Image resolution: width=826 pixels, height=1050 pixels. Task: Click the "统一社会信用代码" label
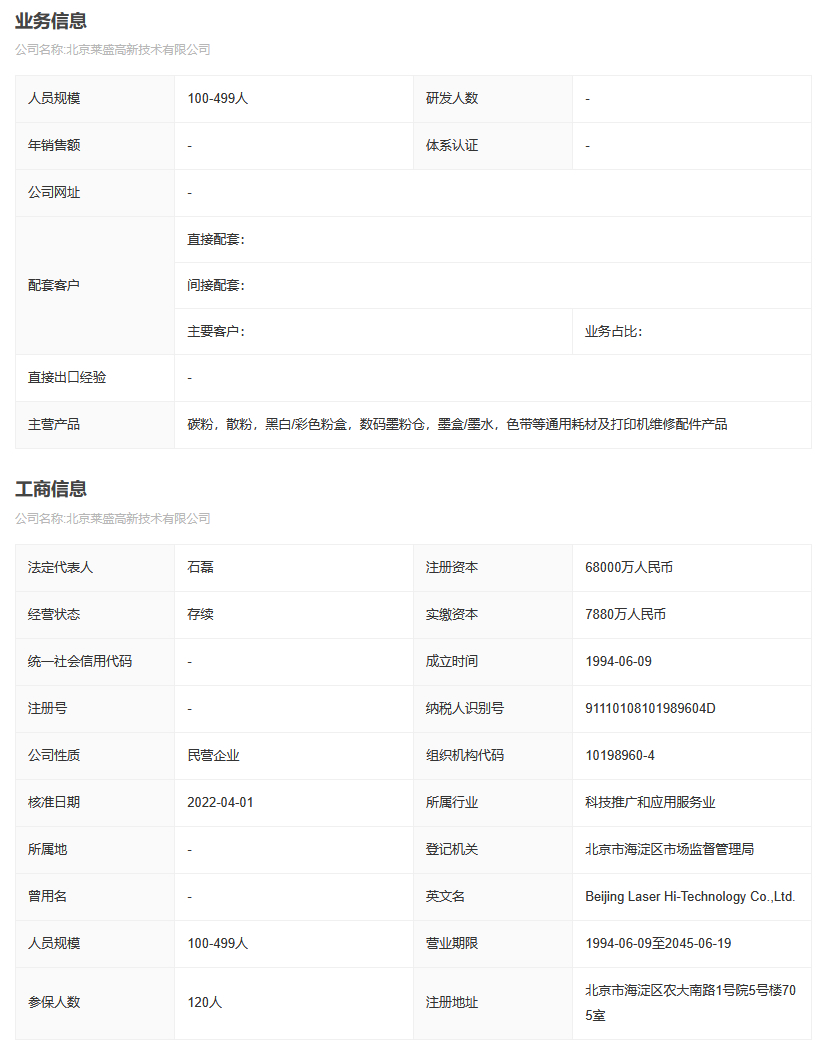pos(80,662)
